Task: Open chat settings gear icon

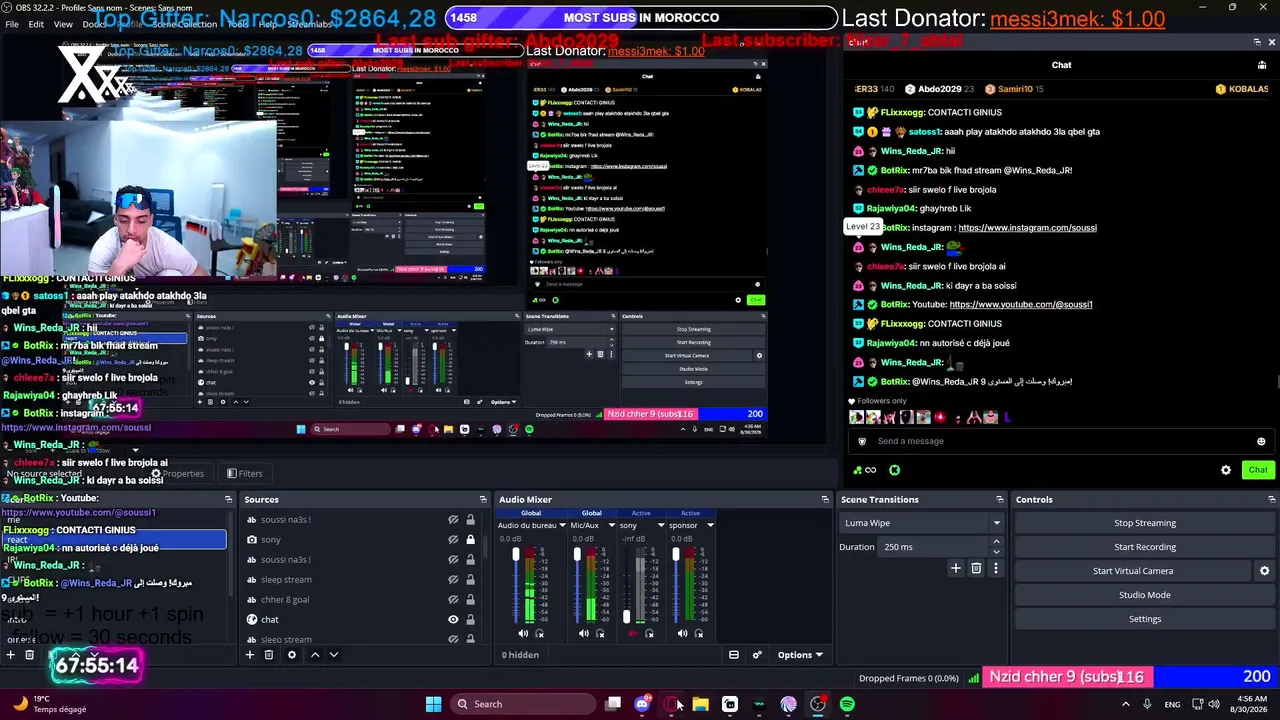Action: (1226, 470)
